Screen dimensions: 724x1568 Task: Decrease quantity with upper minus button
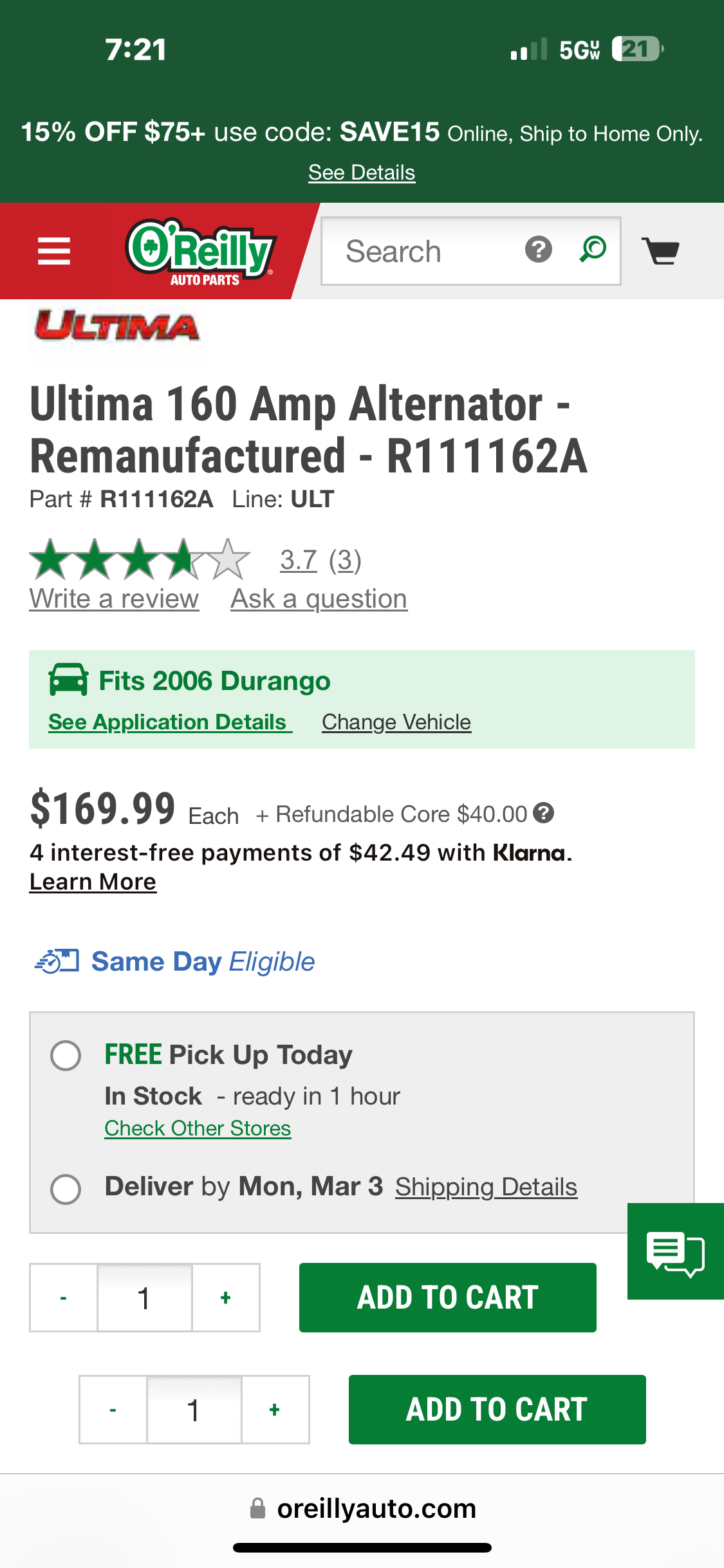[64, 1298]
